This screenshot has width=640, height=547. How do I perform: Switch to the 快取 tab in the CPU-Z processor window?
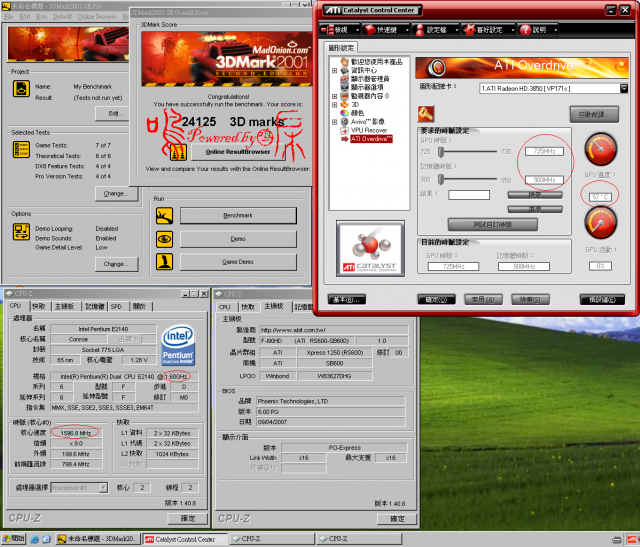point(39,306)
